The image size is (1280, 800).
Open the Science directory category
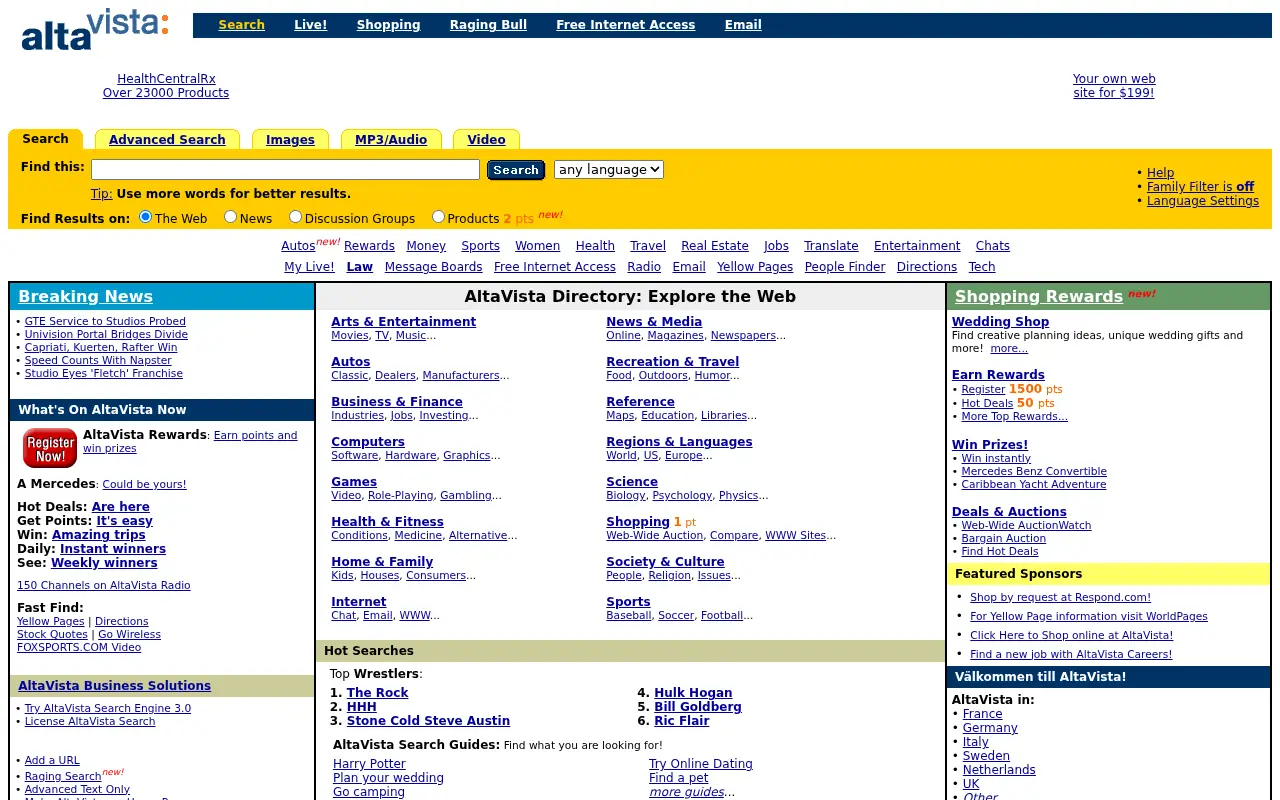pos(632,482)
